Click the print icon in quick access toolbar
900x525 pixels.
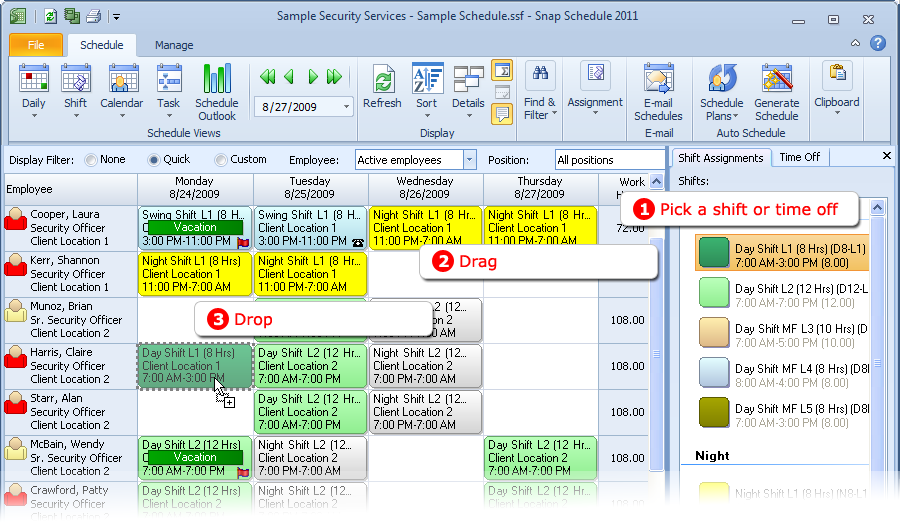click(93, 16)
